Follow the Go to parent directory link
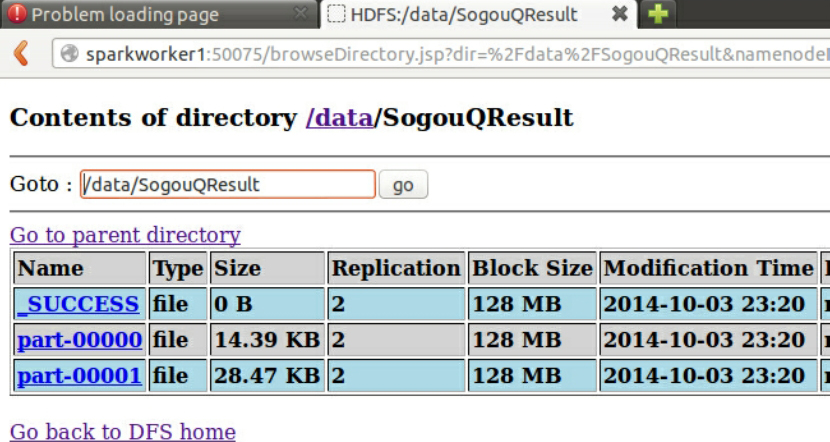The image size is (830, 442). tap(125, 235)
